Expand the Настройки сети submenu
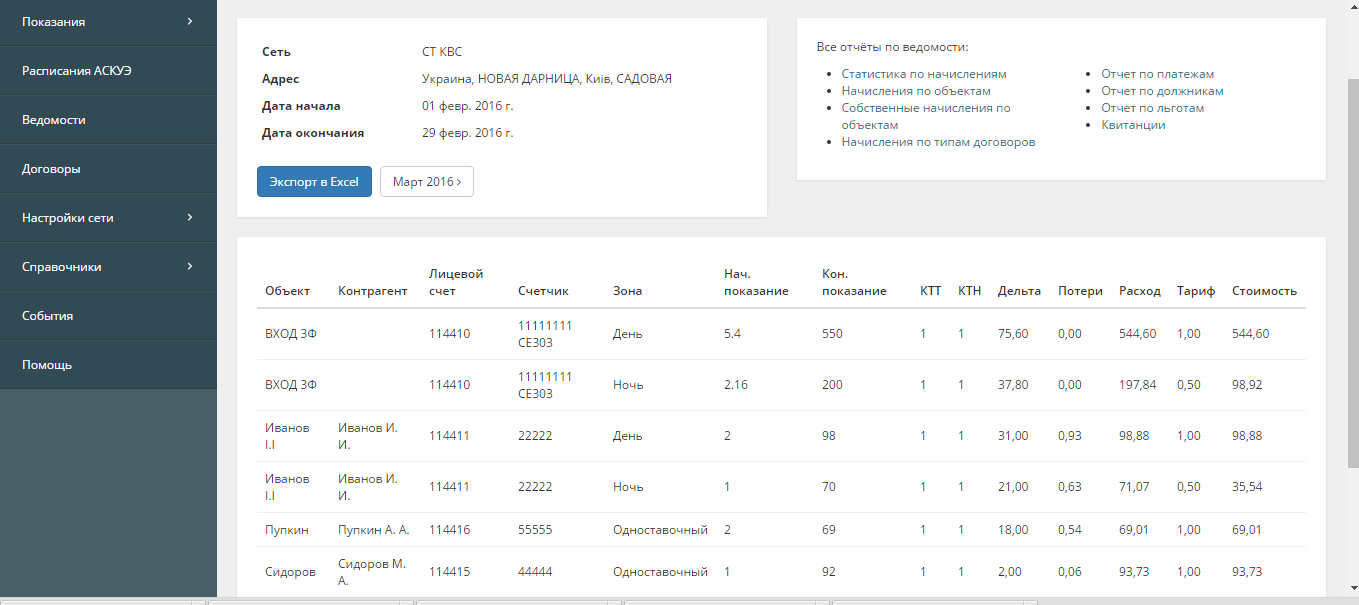Screen dimensions: 1359x605 (108, 218)
